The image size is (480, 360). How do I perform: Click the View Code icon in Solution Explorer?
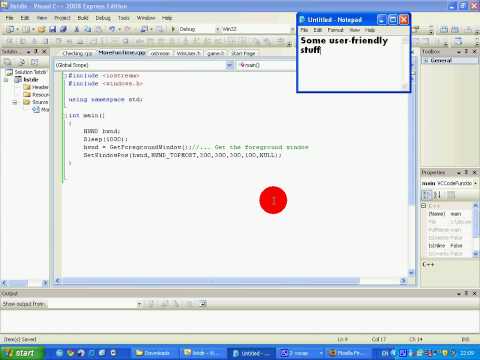(34, 62)
